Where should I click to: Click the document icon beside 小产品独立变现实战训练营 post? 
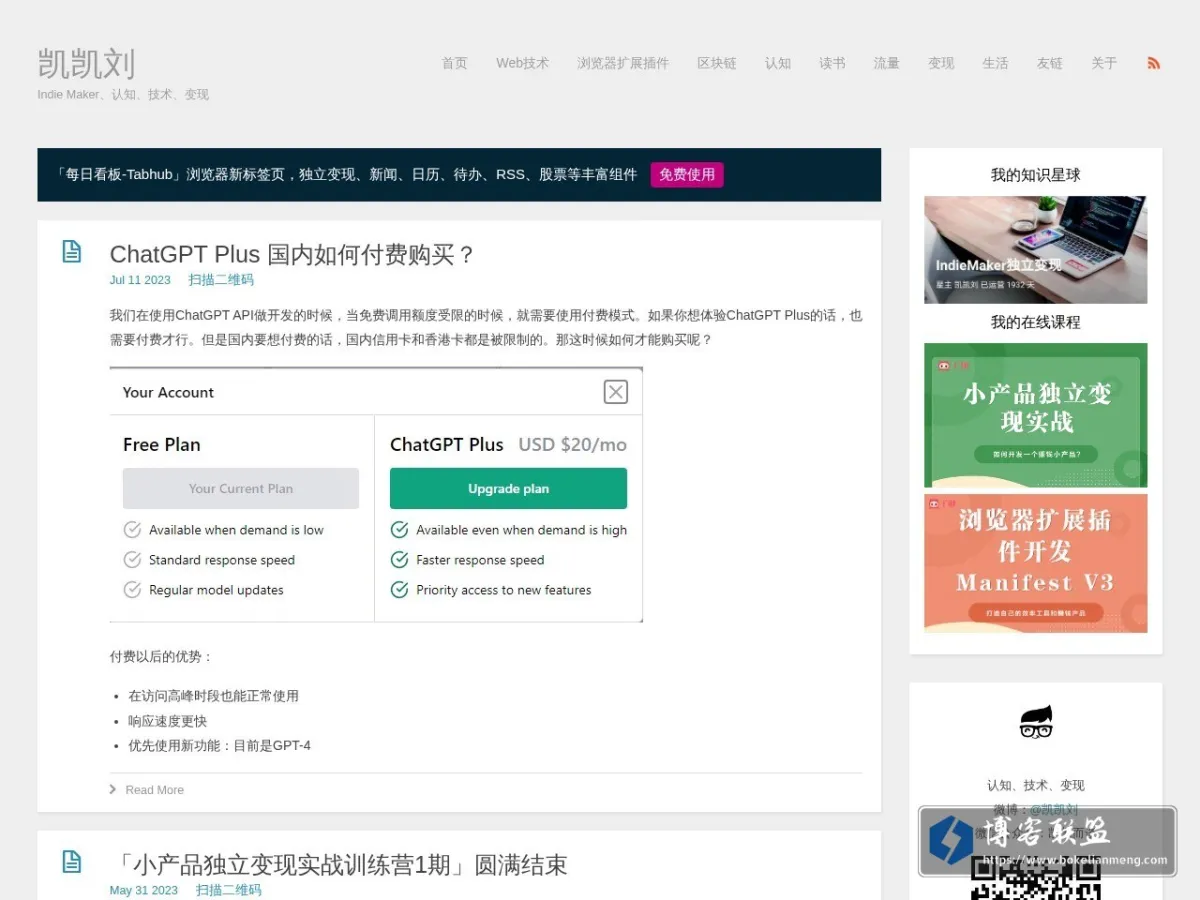(x=72, y=861)
